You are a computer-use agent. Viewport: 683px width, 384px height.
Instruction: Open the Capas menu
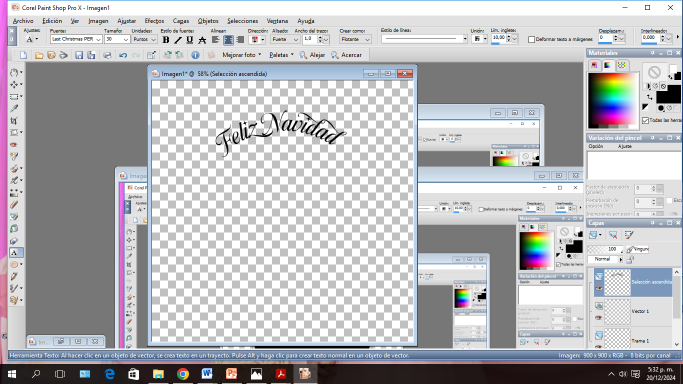pos(181,21)
